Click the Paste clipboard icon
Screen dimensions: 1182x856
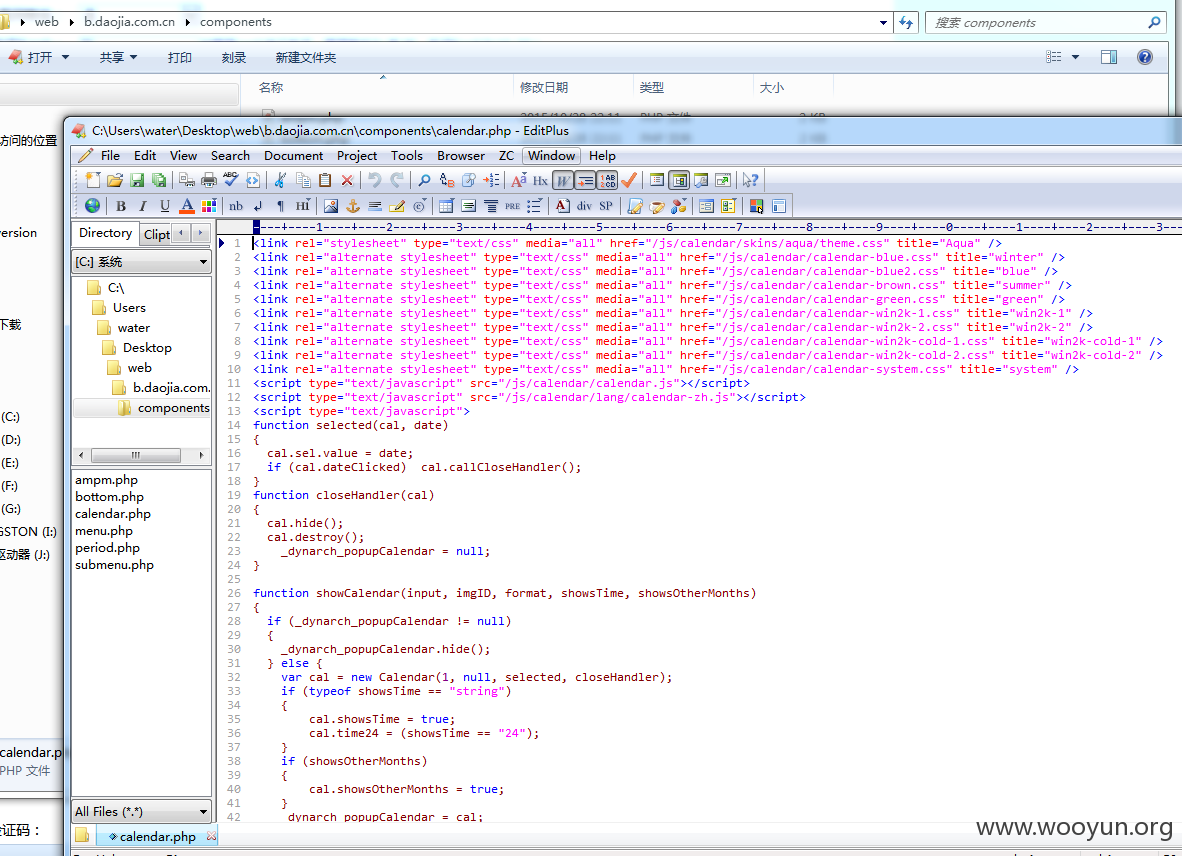[x=325, y=180]
